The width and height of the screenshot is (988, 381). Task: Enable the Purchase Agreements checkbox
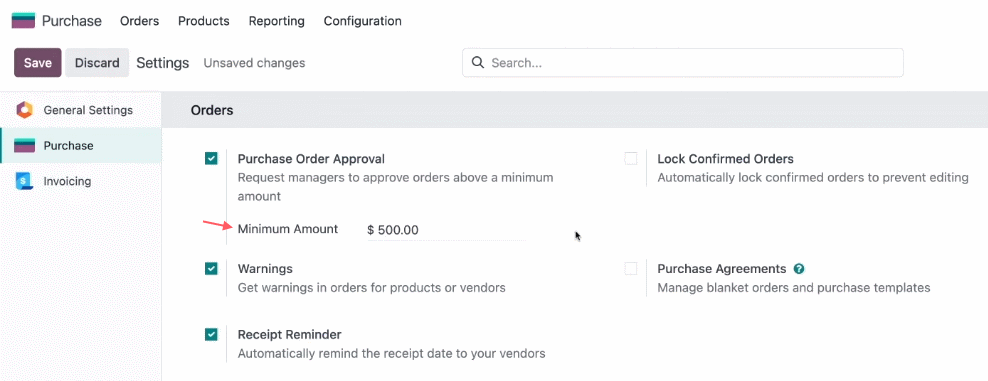pyautogui.click(x=631, y=269)
